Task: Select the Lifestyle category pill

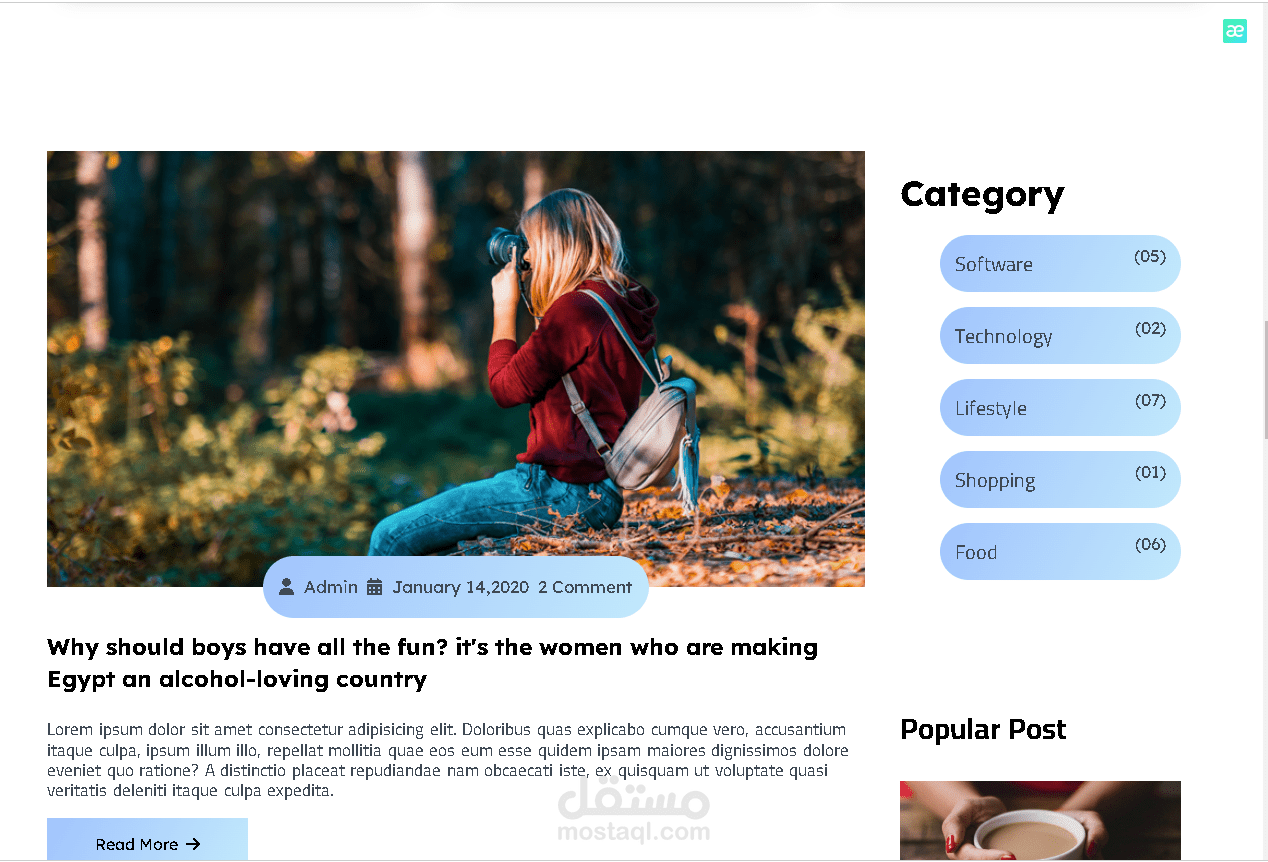Action: point(1060,408)
